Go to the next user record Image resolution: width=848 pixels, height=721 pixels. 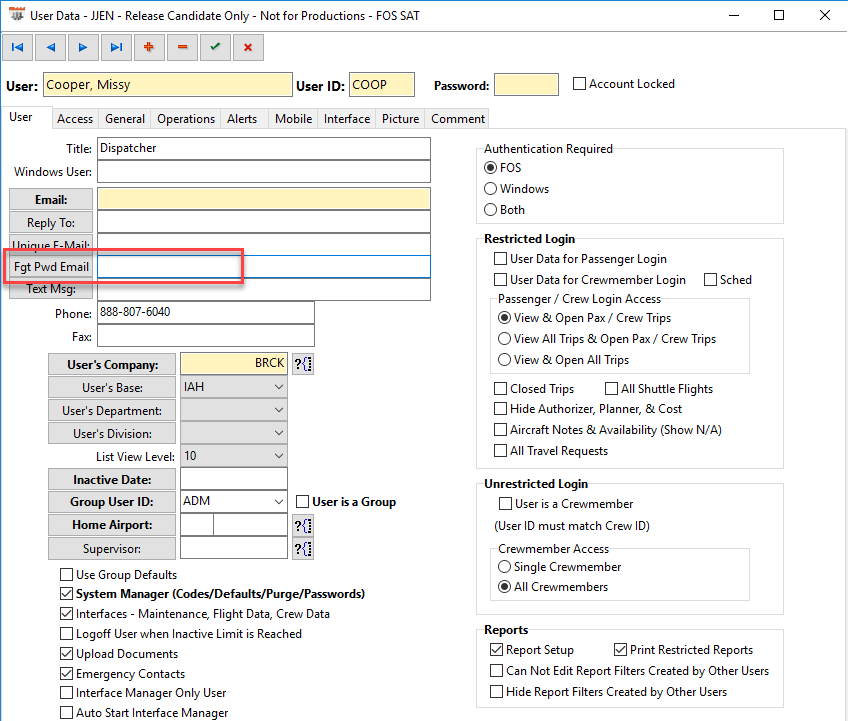[x=83, y=48]
